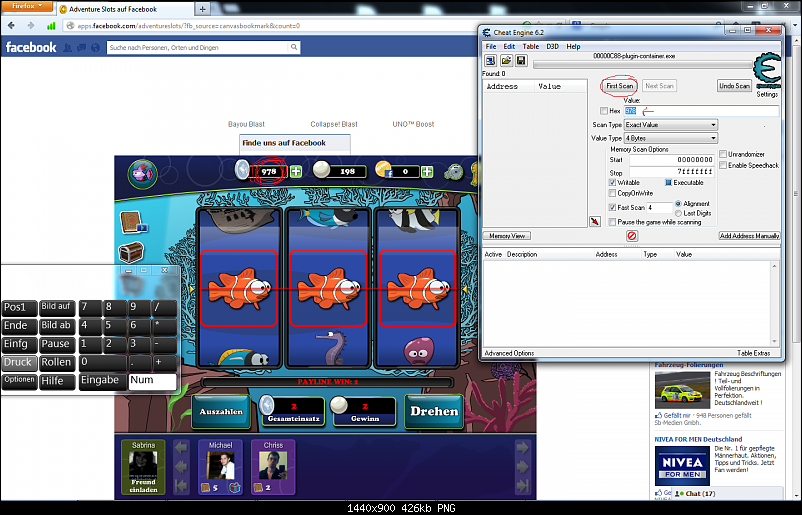The image size is (802, 515).
Task: Add Facebook credits with the green plus next to 0
Action: pyautogui.click(x=427, y=172)
